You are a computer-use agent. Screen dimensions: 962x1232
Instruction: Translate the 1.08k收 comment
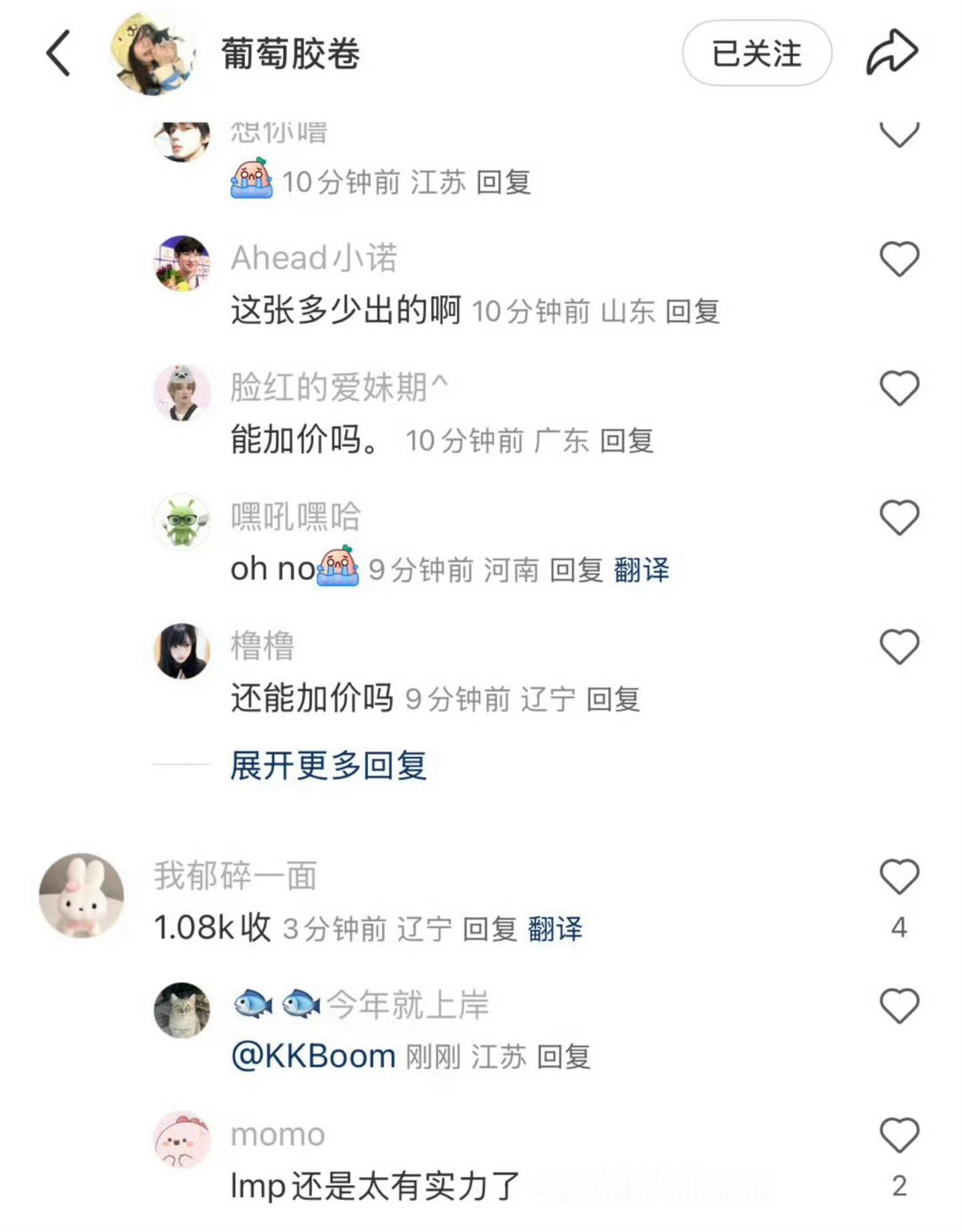point(555,929)
